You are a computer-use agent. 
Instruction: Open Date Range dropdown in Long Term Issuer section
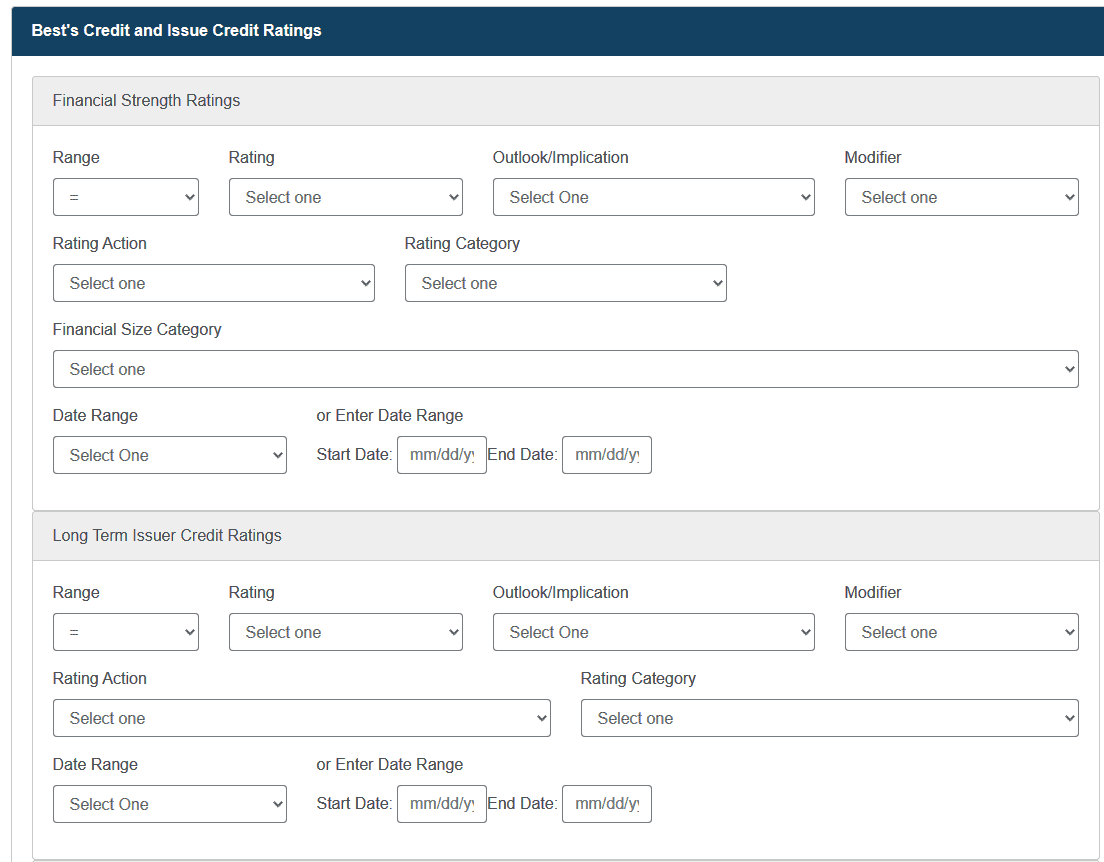click(x=169, y=804)
